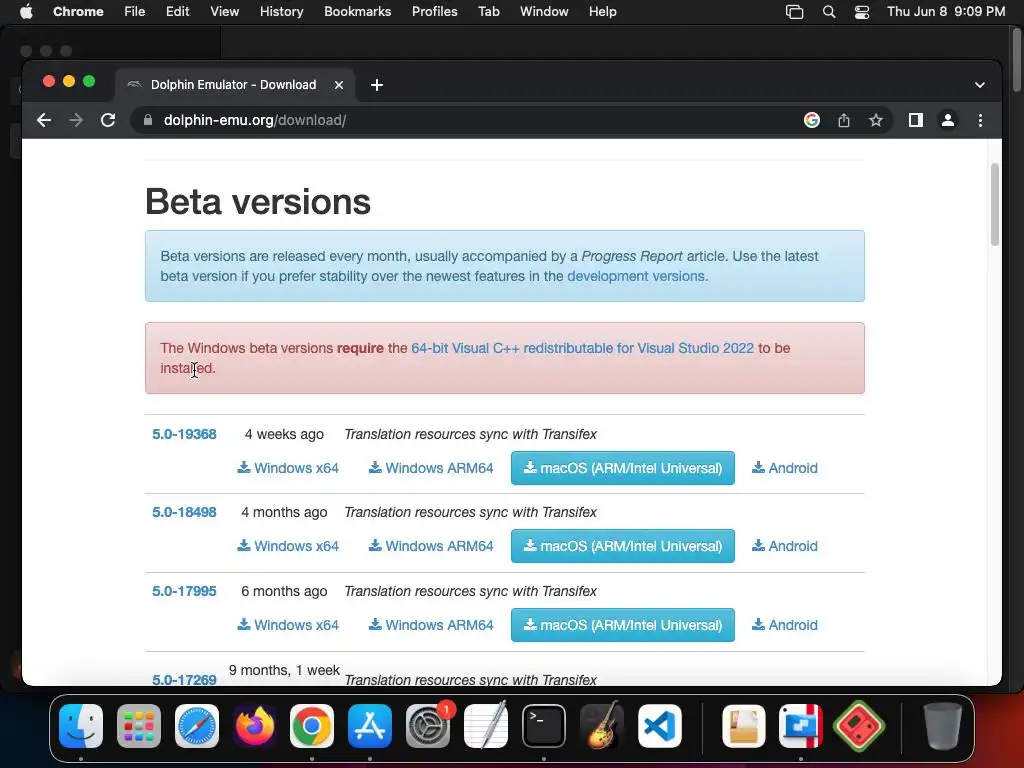1024x768 pixels.
Task: Follow the development versions link
Action: coord(635,276)
